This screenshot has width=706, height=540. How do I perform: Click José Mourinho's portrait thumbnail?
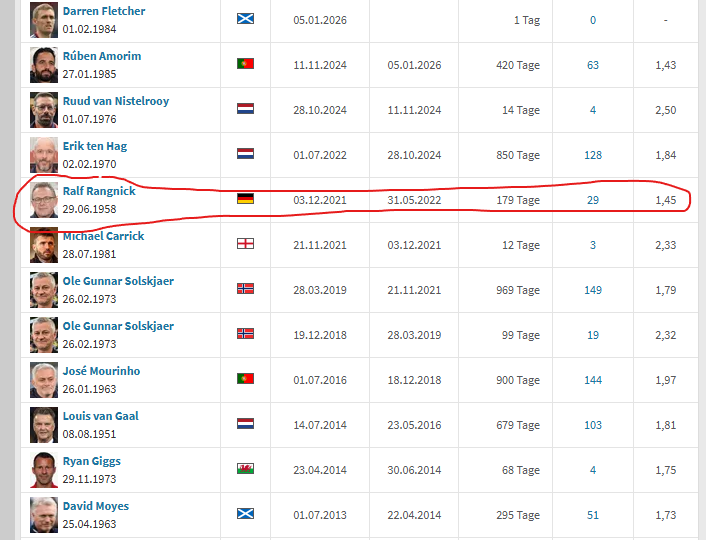(x=43, y=379)
